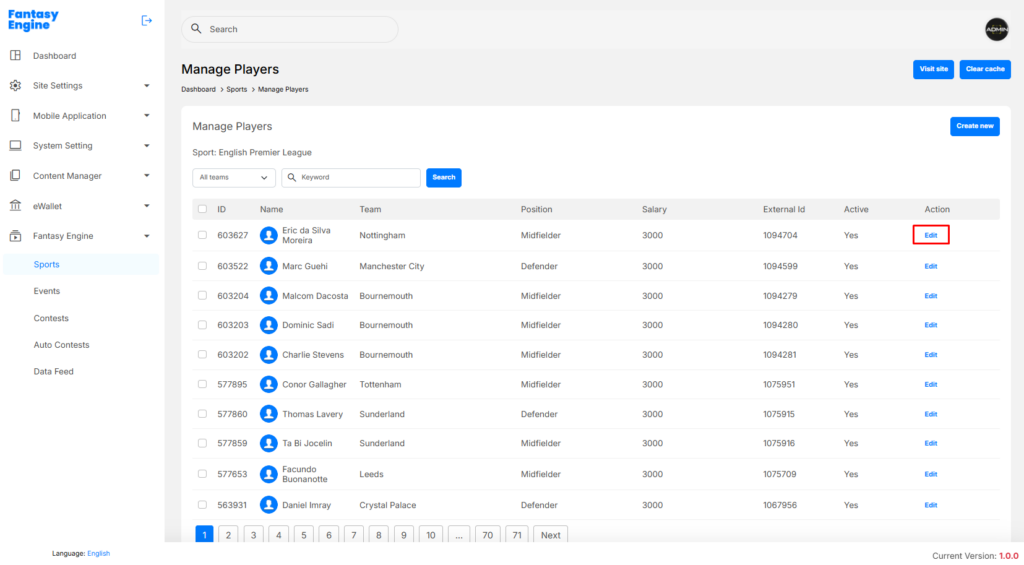The width and height of the screenshot is (1024, 565).
Task: Click the logout icon beside Fantasy Engine logo
Action: pos(147,20)
